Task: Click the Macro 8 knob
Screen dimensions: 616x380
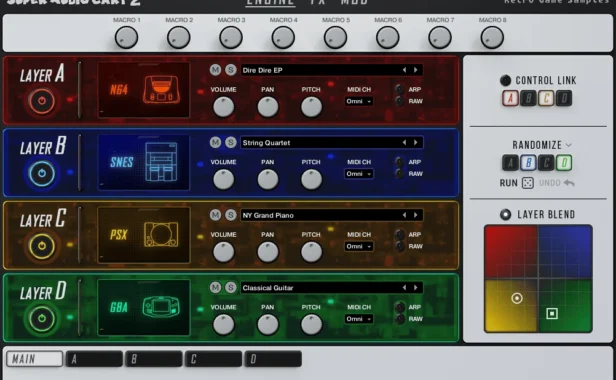Action: pos(492,38)
